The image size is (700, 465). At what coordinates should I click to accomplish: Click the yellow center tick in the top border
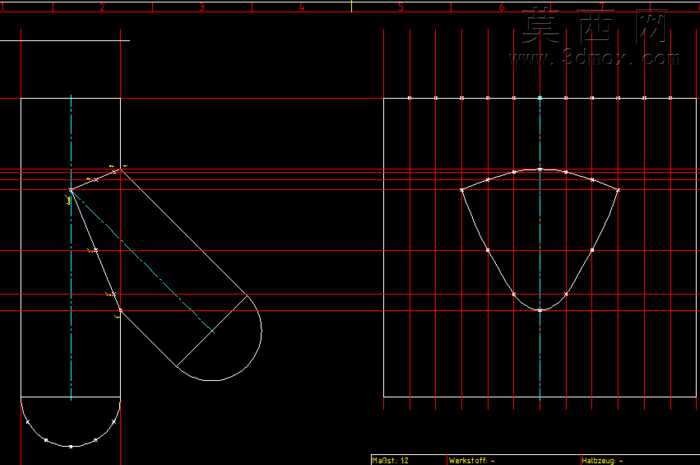point(351,6)
